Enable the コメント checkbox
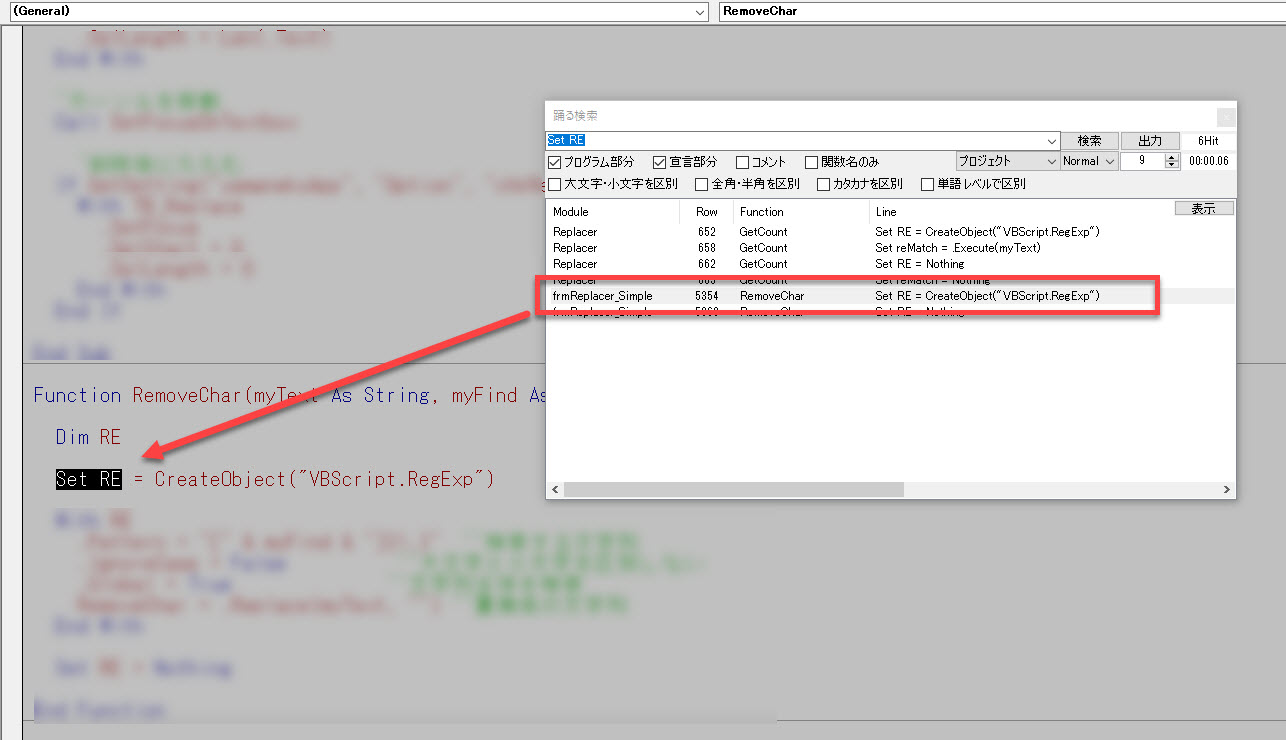 coord(743,162)
